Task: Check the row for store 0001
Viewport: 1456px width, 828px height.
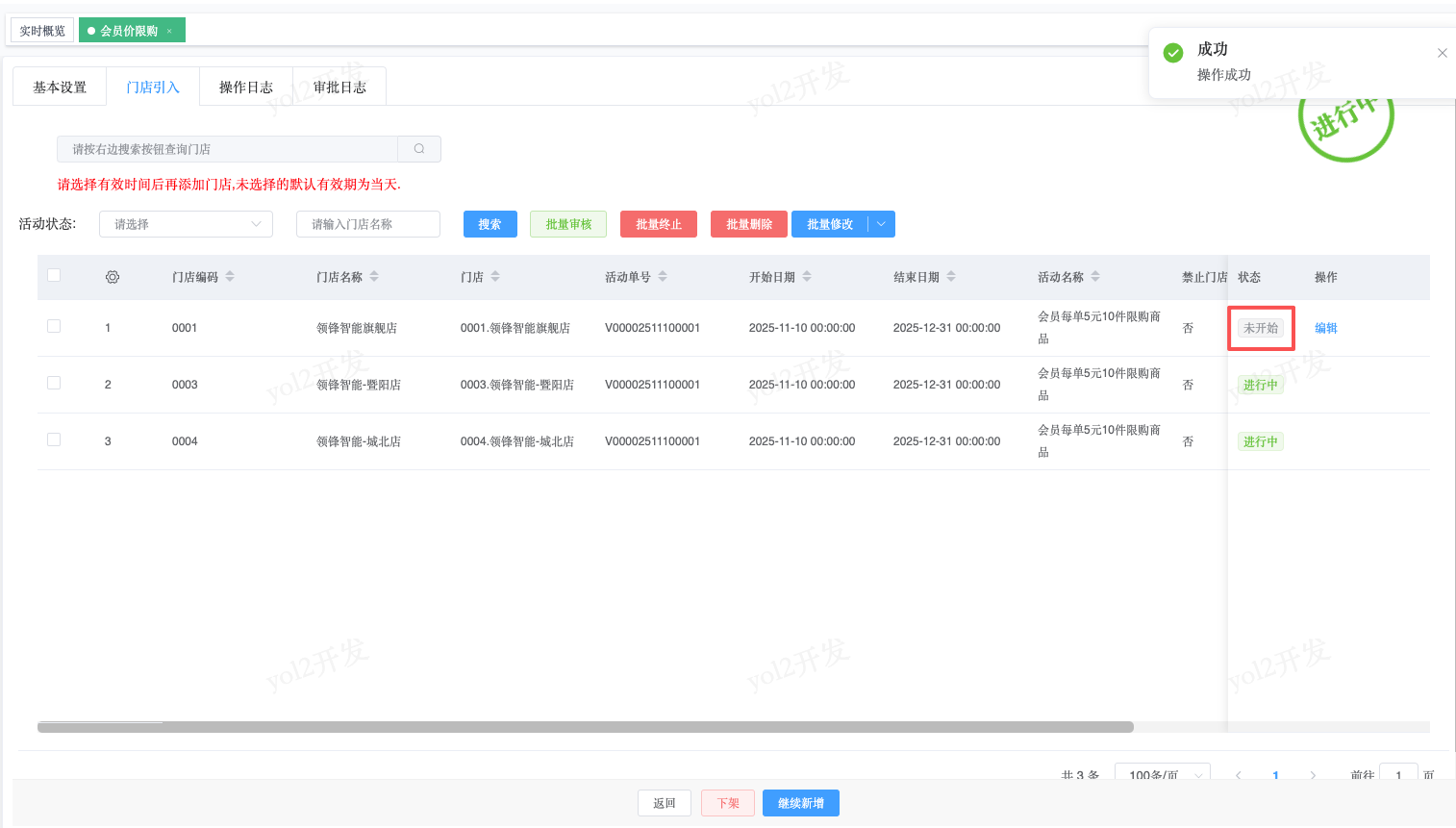Action: pos(54,326)
